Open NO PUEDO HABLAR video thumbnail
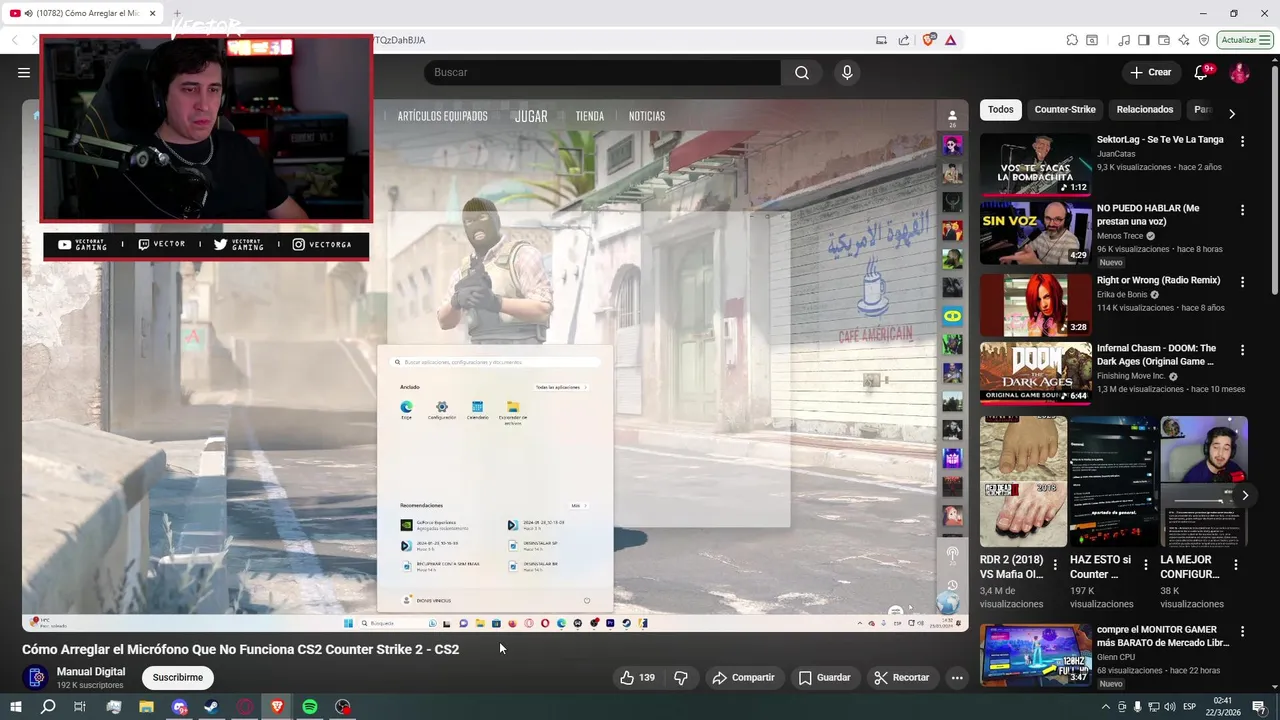 coord(1035,232)
